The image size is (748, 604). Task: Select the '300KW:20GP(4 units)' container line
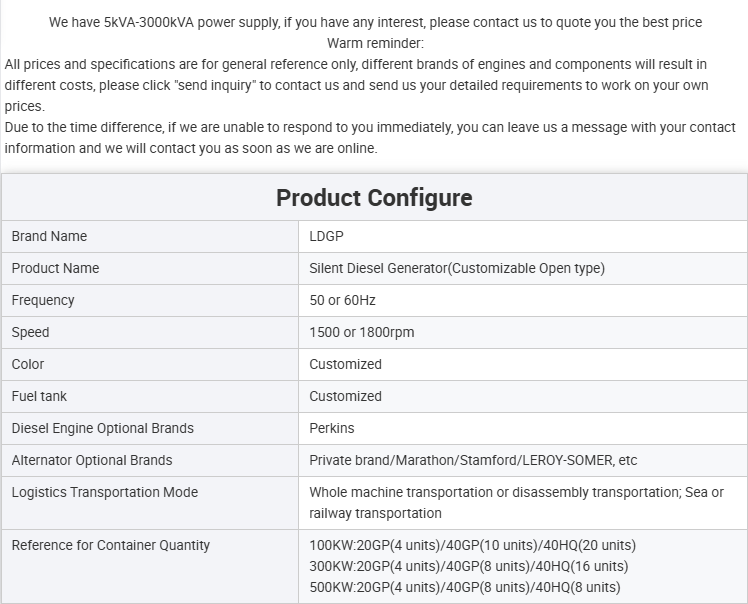[x=468, y=566]
